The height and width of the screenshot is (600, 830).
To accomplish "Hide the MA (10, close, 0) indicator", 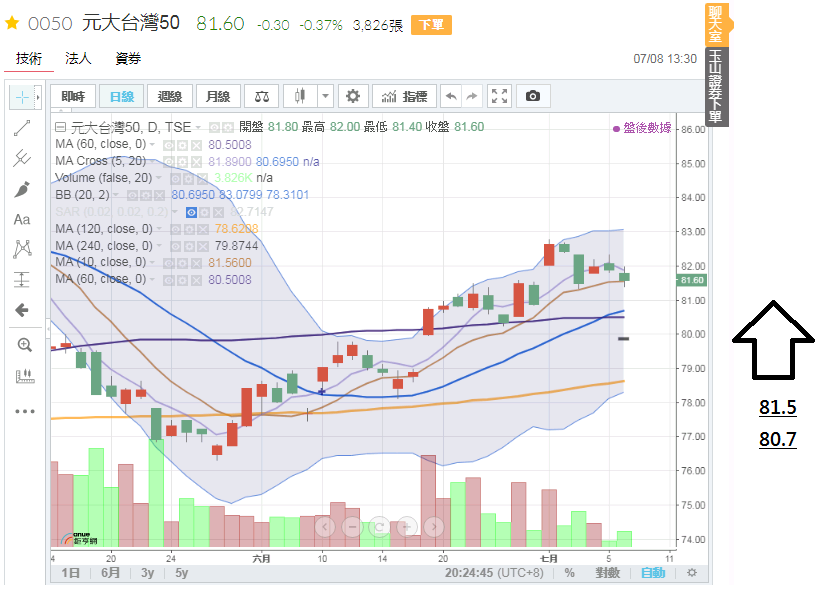I will 168,263.
